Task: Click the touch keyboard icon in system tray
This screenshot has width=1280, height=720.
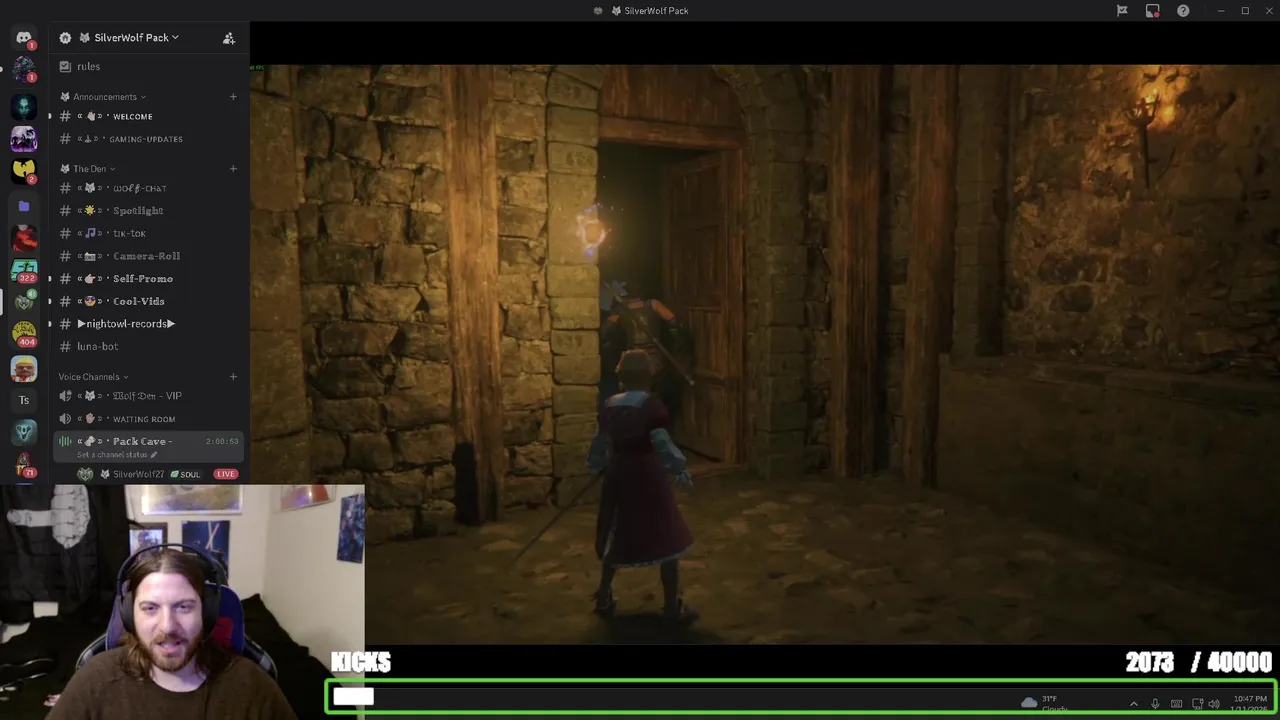Action: [1176, 704]
